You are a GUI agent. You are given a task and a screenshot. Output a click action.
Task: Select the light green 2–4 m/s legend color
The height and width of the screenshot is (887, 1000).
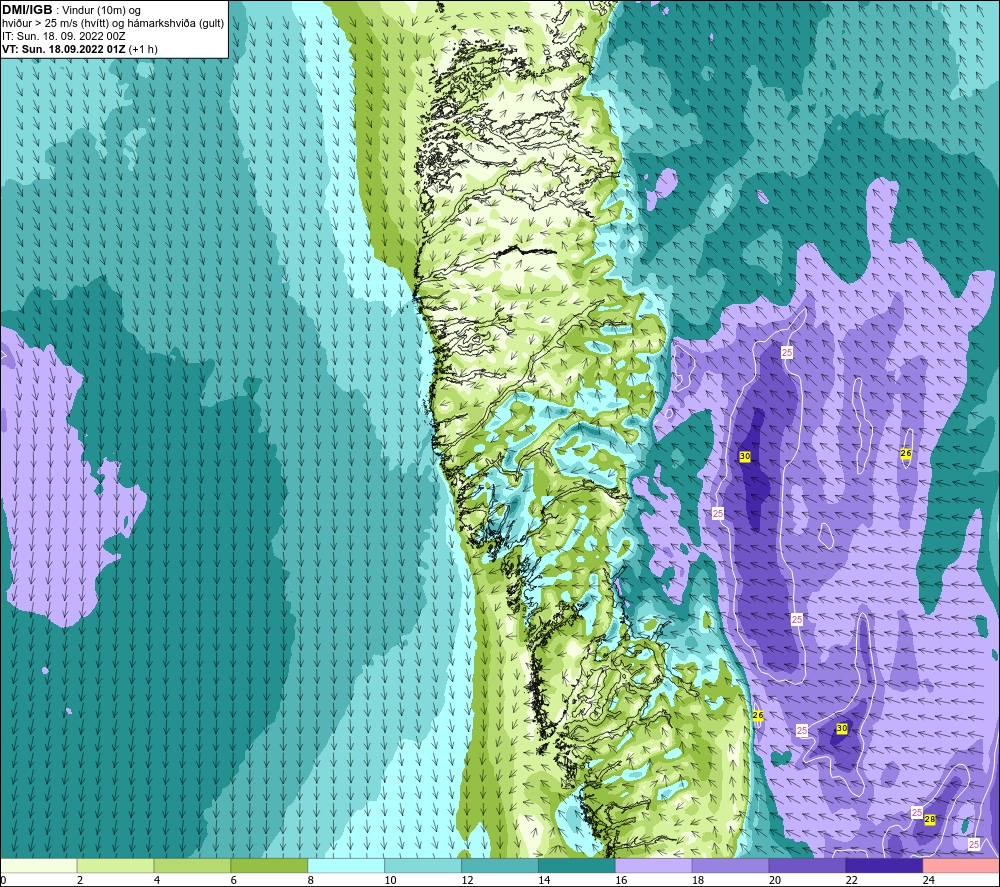(115, 865)
